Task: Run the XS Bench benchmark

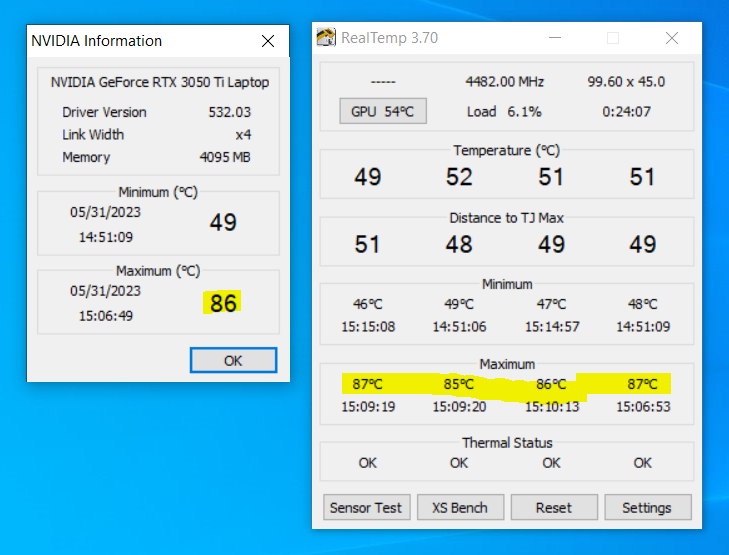Action: pos(460,507)
